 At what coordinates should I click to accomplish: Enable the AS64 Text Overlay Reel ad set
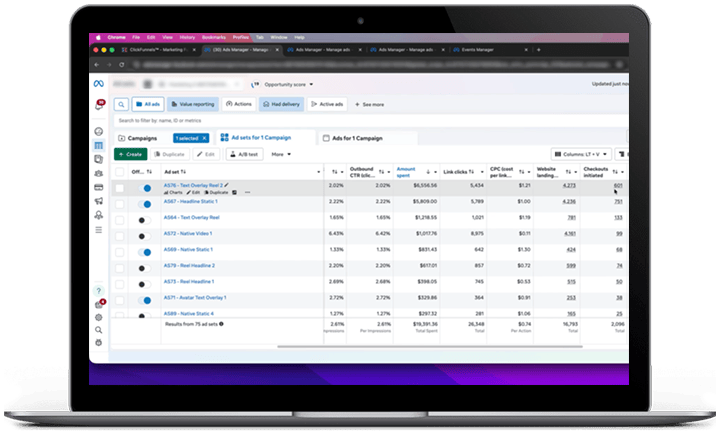(x=146, y=218)
